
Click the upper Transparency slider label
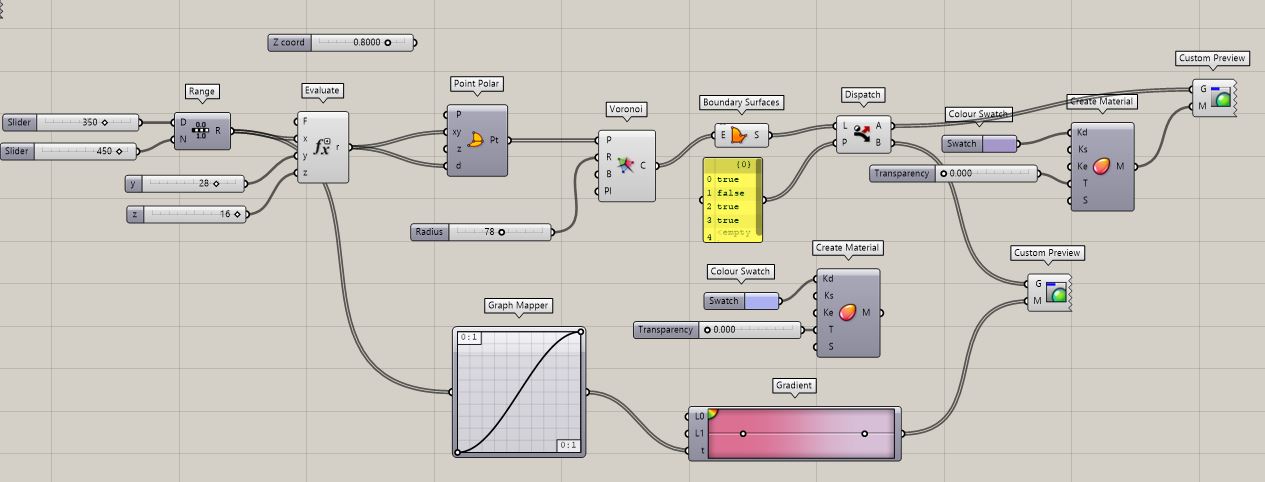[x=901, y=174]
